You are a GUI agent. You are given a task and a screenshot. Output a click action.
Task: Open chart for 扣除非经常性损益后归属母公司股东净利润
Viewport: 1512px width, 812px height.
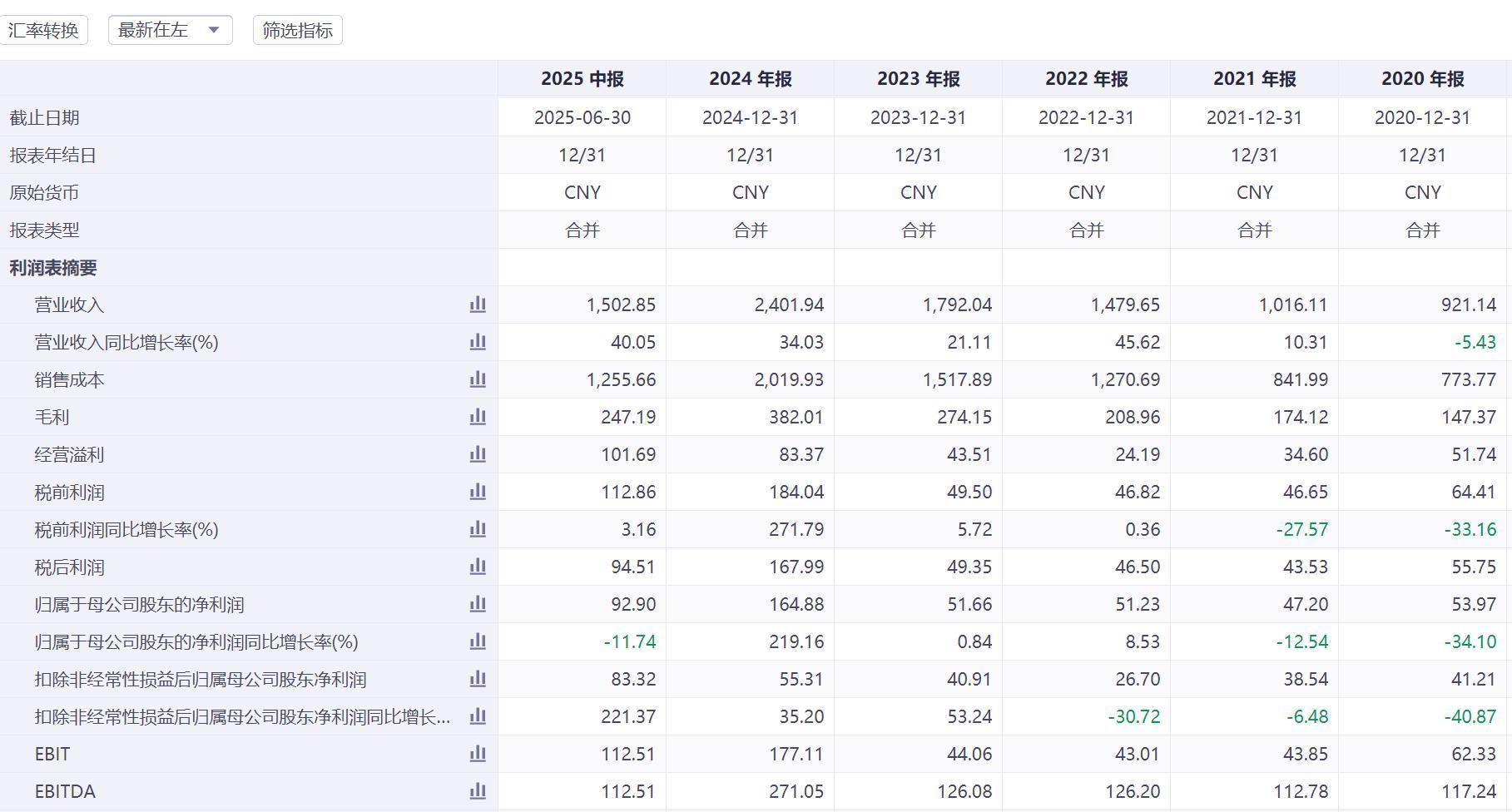(478, 679)
